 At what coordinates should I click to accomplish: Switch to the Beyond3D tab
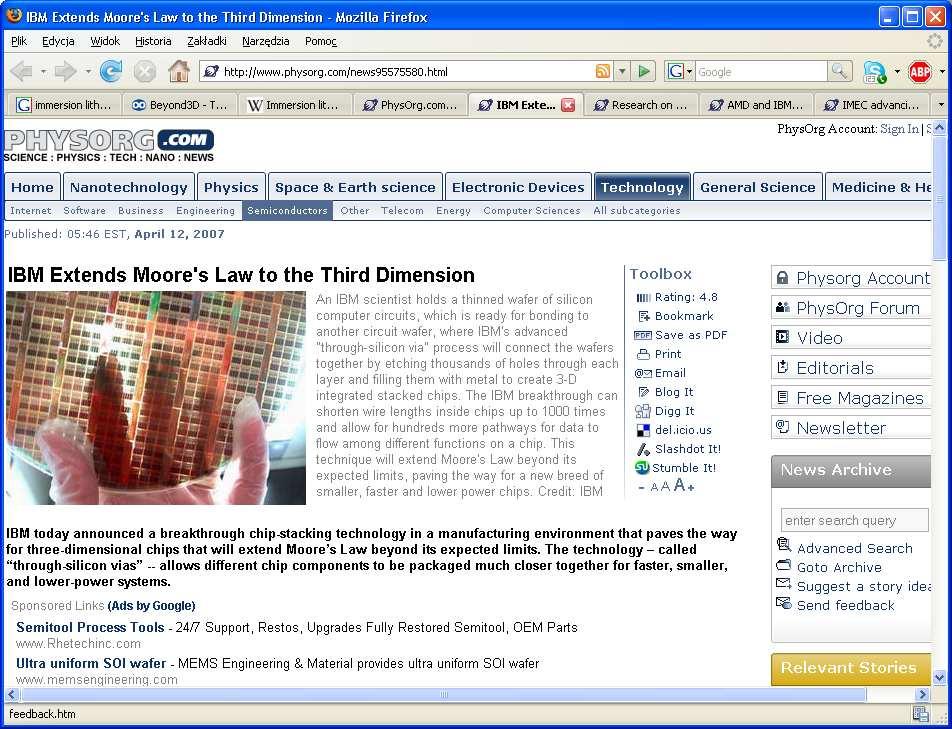tap(180, 105)
